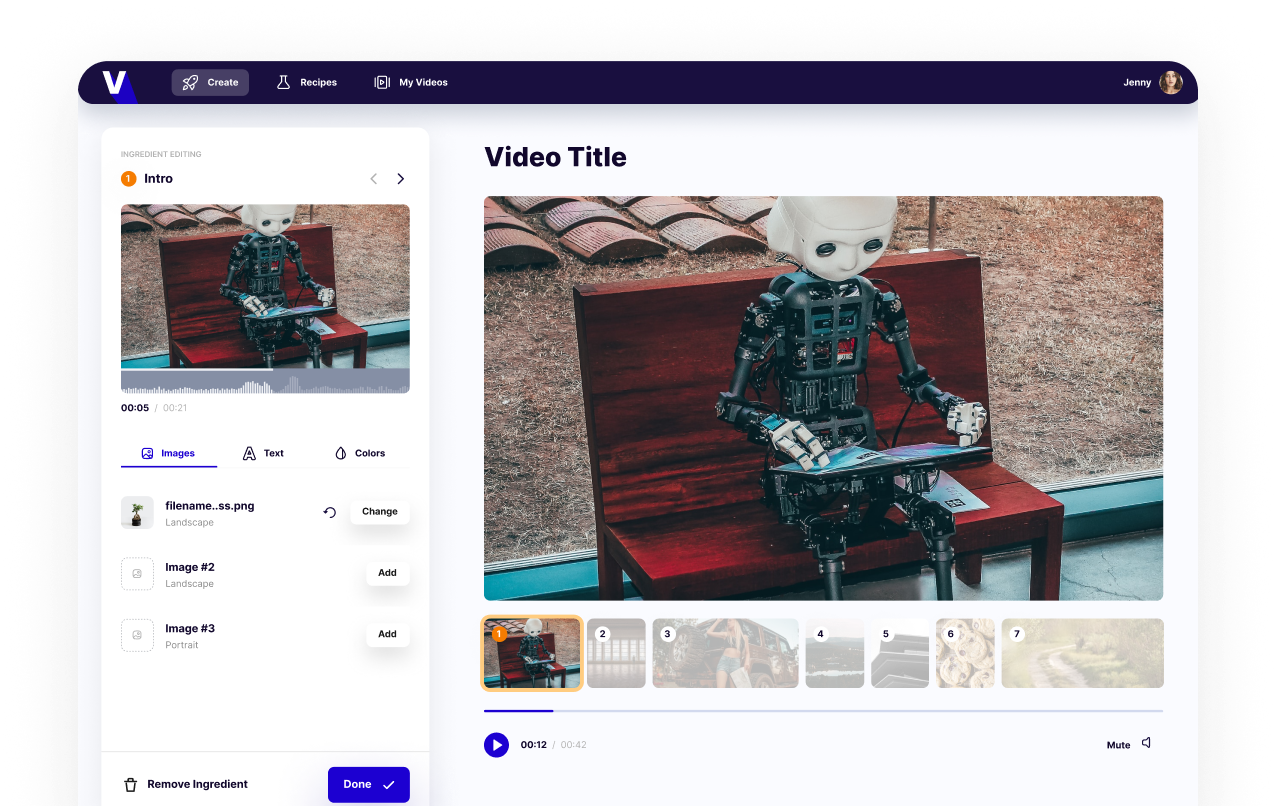
Task: Open Jenny's profile avatar
Action: coord(1171,82)
